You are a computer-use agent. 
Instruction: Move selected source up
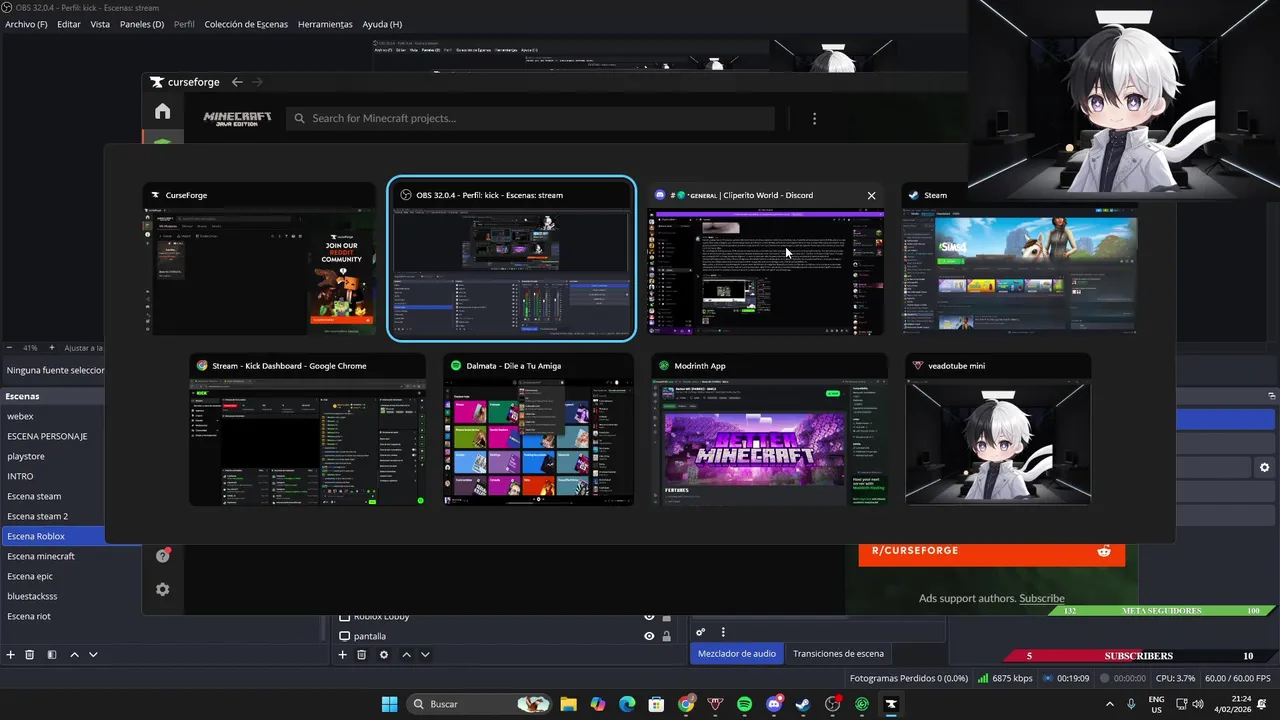[406, 655]
